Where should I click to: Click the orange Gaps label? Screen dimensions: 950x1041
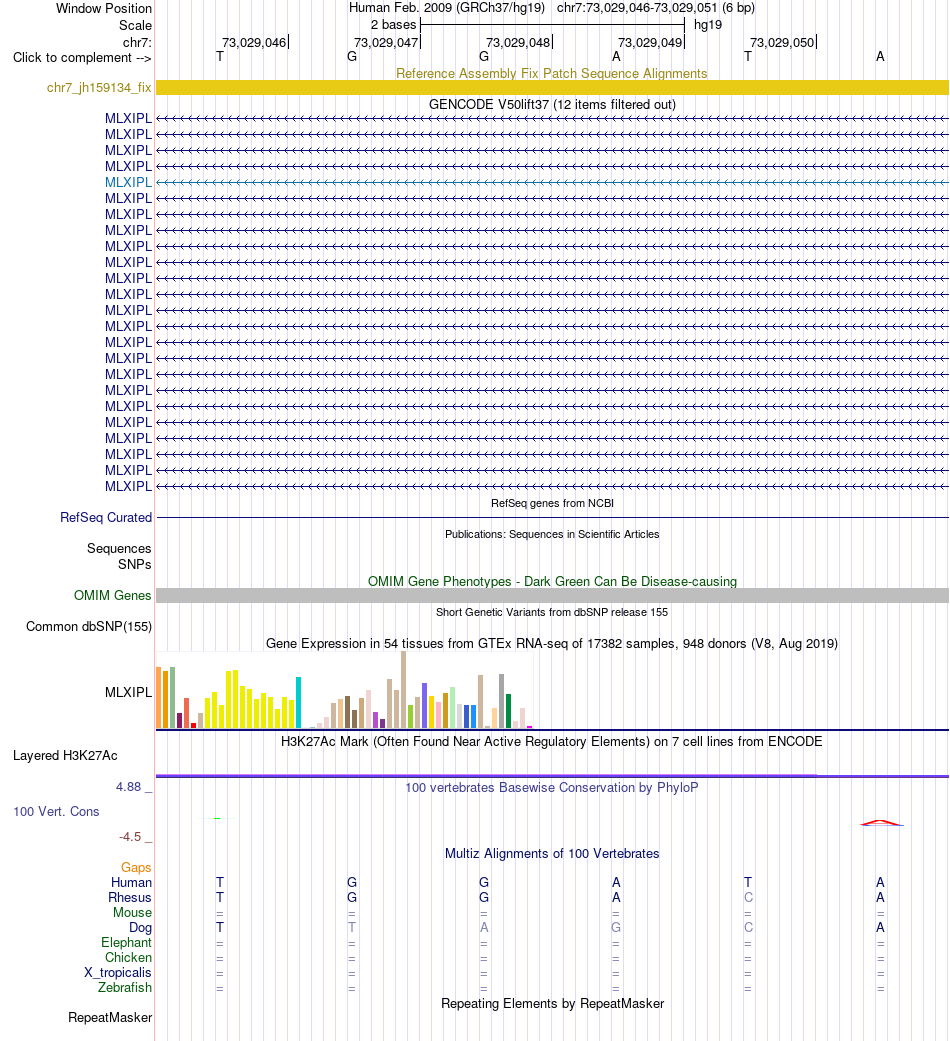(x=136, y=868)
